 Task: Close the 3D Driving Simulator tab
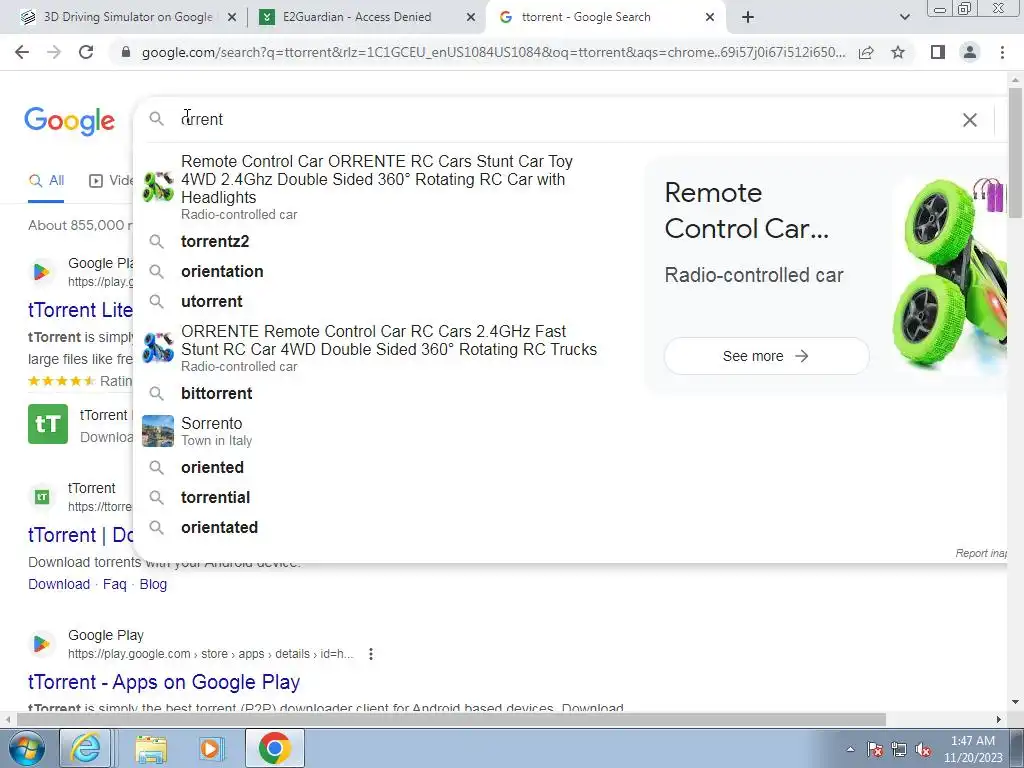coord(232,18)
